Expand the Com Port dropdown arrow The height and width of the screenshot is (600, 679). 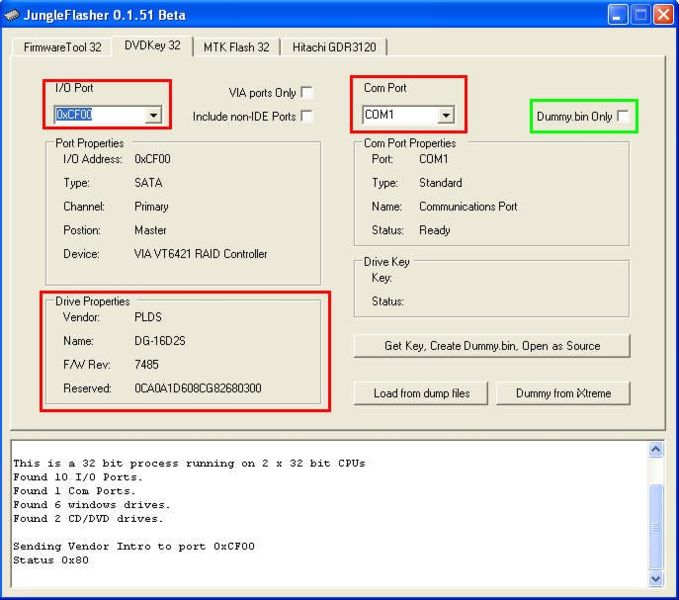(x=446, y=115)
